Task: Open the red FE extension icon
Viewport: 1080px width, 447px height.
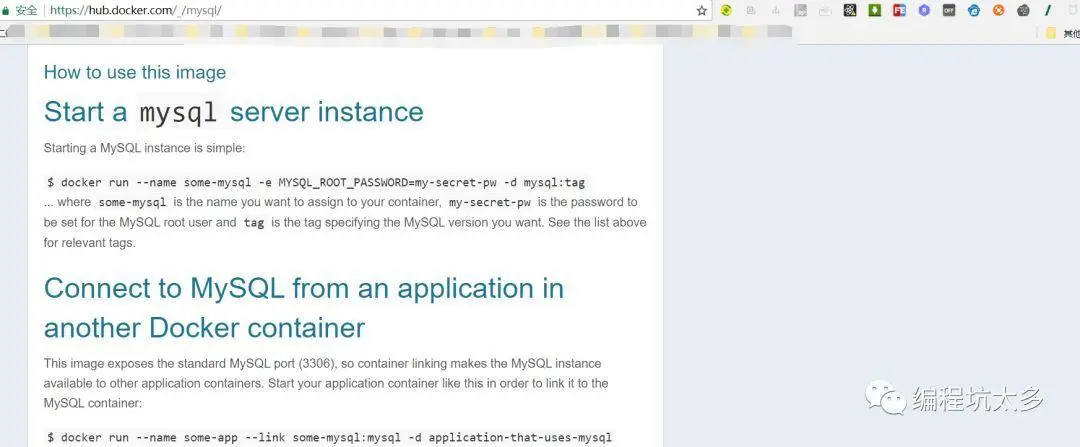Action: point(900,10)
